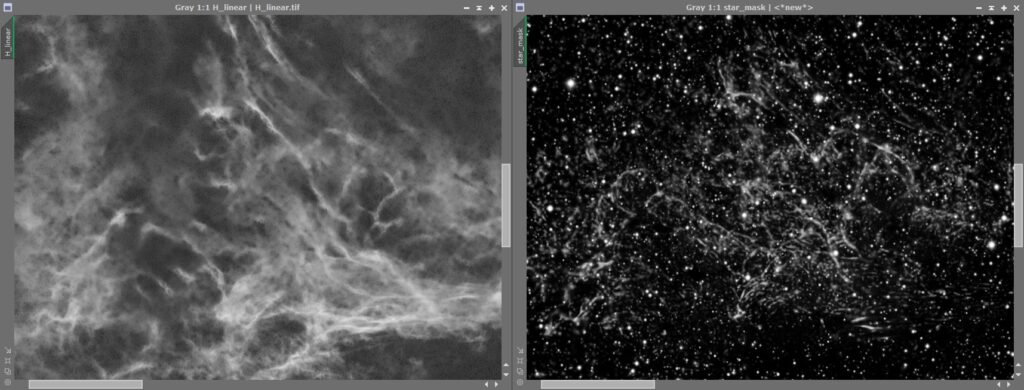1024x390 pixels.
Task: Click scroll-up arrow in star_mask window
Action: [1018, 365]
